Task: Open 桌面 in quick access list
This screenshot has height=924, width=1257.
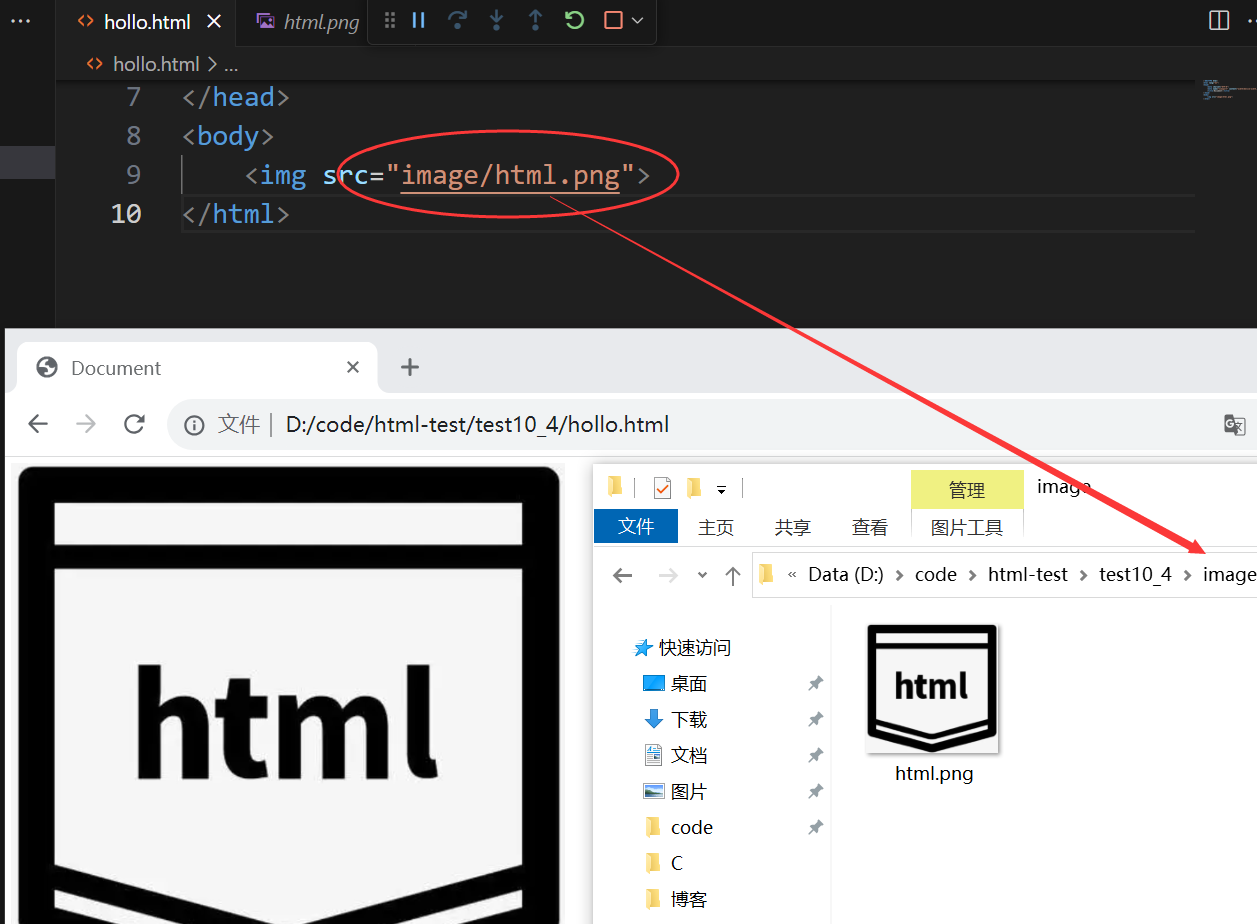Action: click(x=688, y=683)
